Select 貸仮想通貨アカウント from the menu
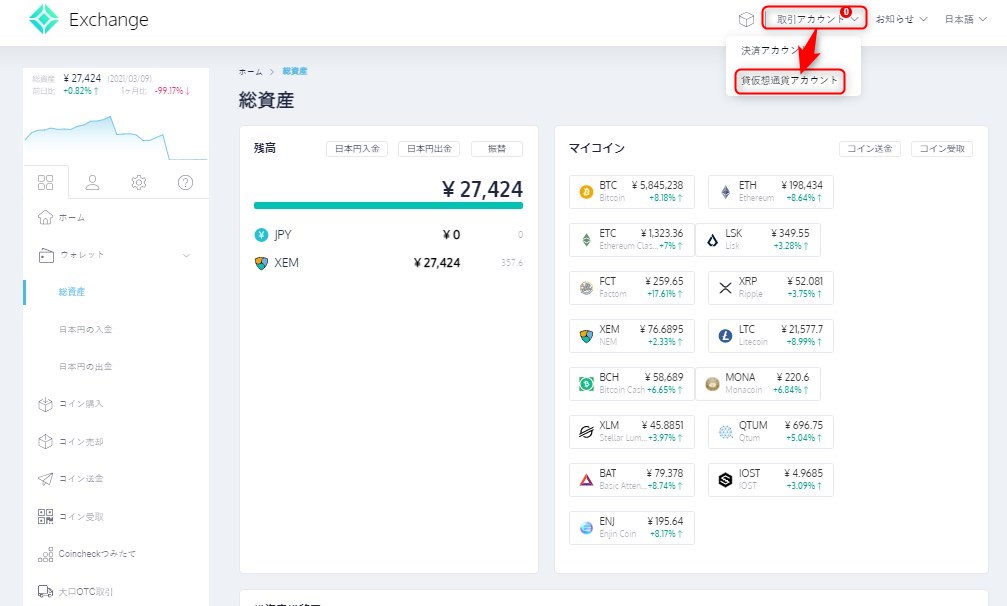Screen dimensions: 1007x606 coord(790,81)
